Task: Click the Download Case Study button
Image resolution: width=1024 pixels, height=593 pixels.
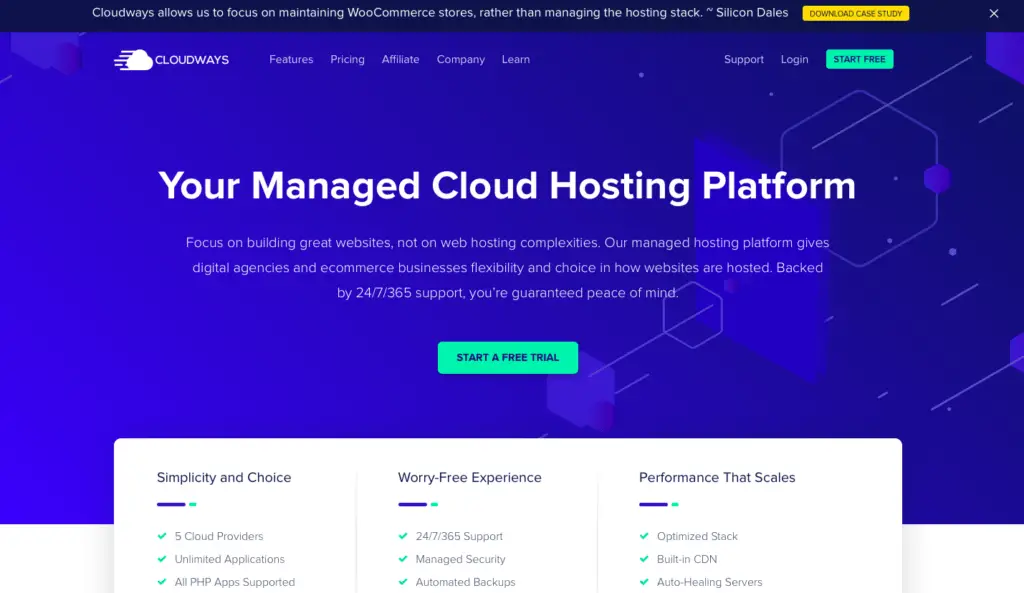Action: pyautogui.click(x=856, y=13)
